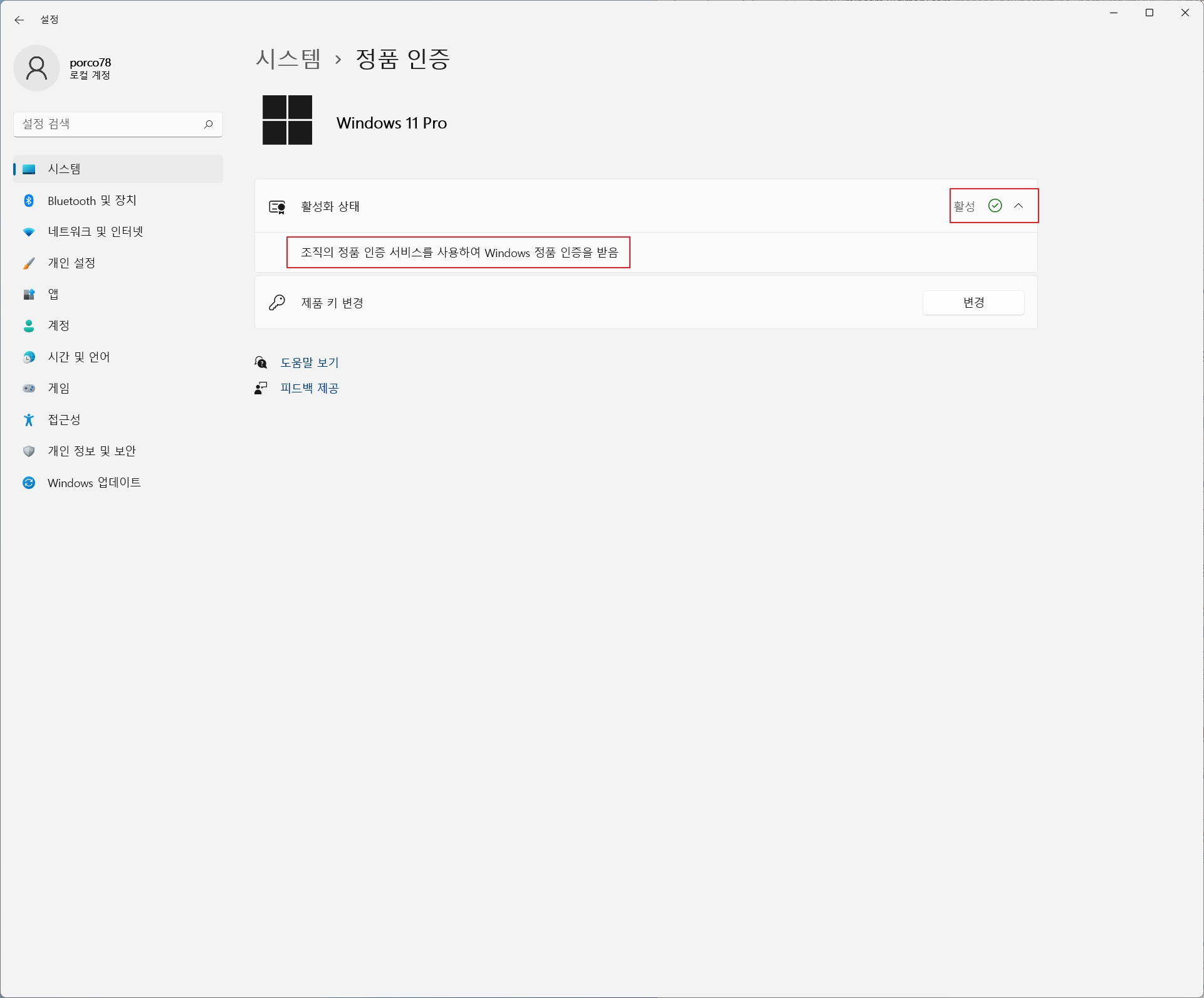Select 시스템 in the sidebar
This screenshot has width=1204, height=998.
[118, 169]
